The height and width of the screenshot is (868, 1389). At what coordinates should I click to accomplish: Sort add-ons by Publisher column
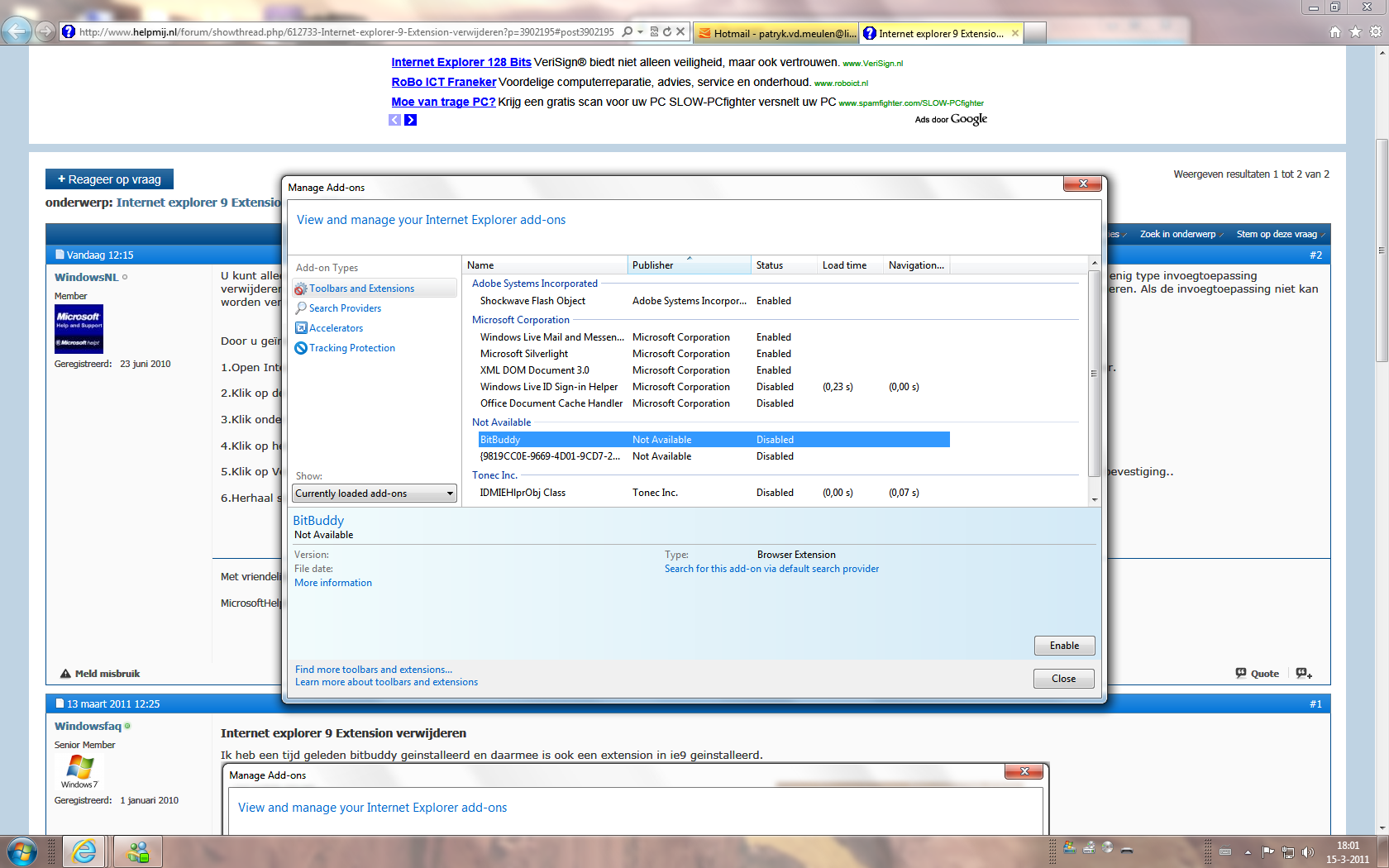pos(690,265)
